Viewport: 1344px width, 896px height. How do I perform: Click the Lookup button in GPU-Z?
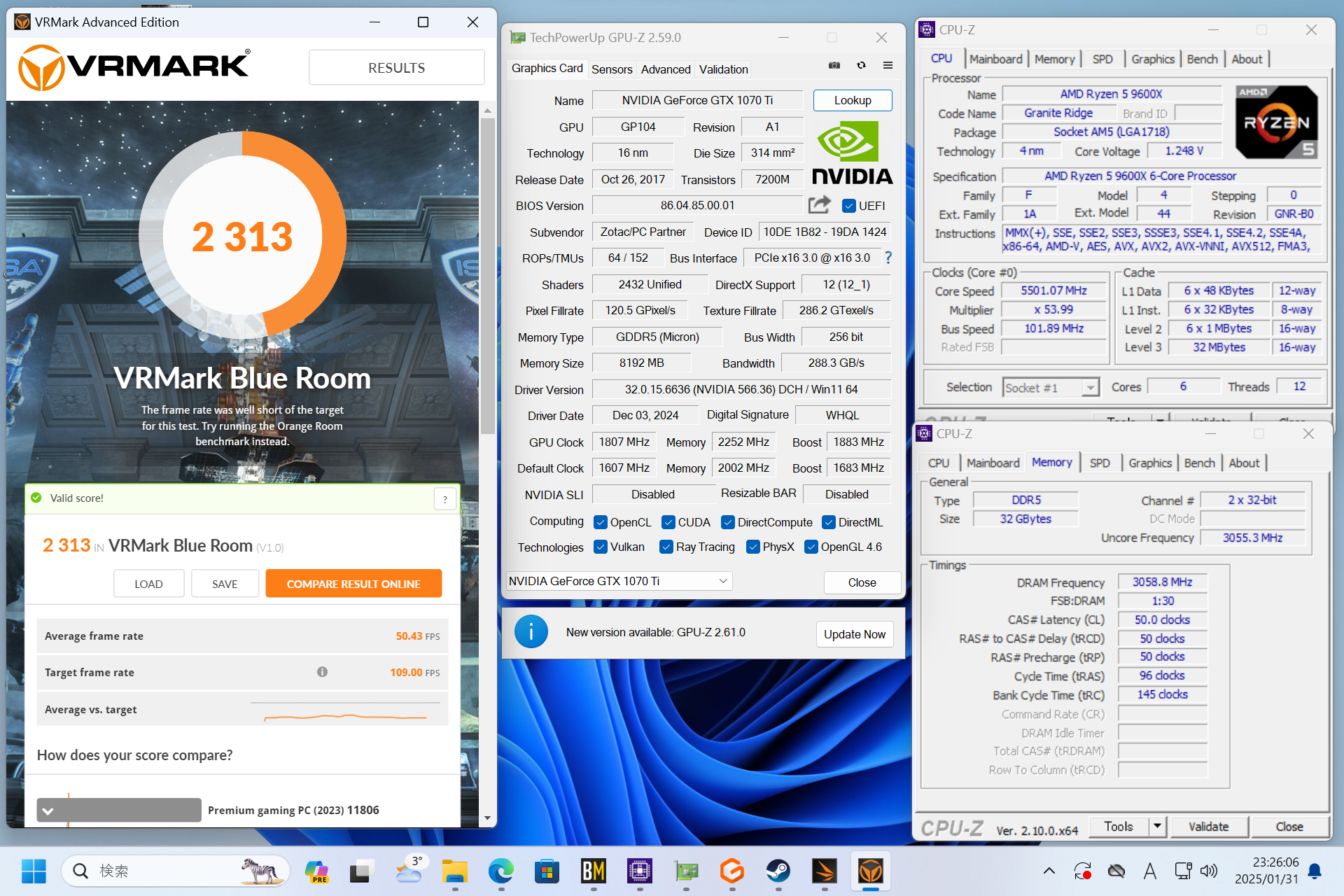coord(852,100)
